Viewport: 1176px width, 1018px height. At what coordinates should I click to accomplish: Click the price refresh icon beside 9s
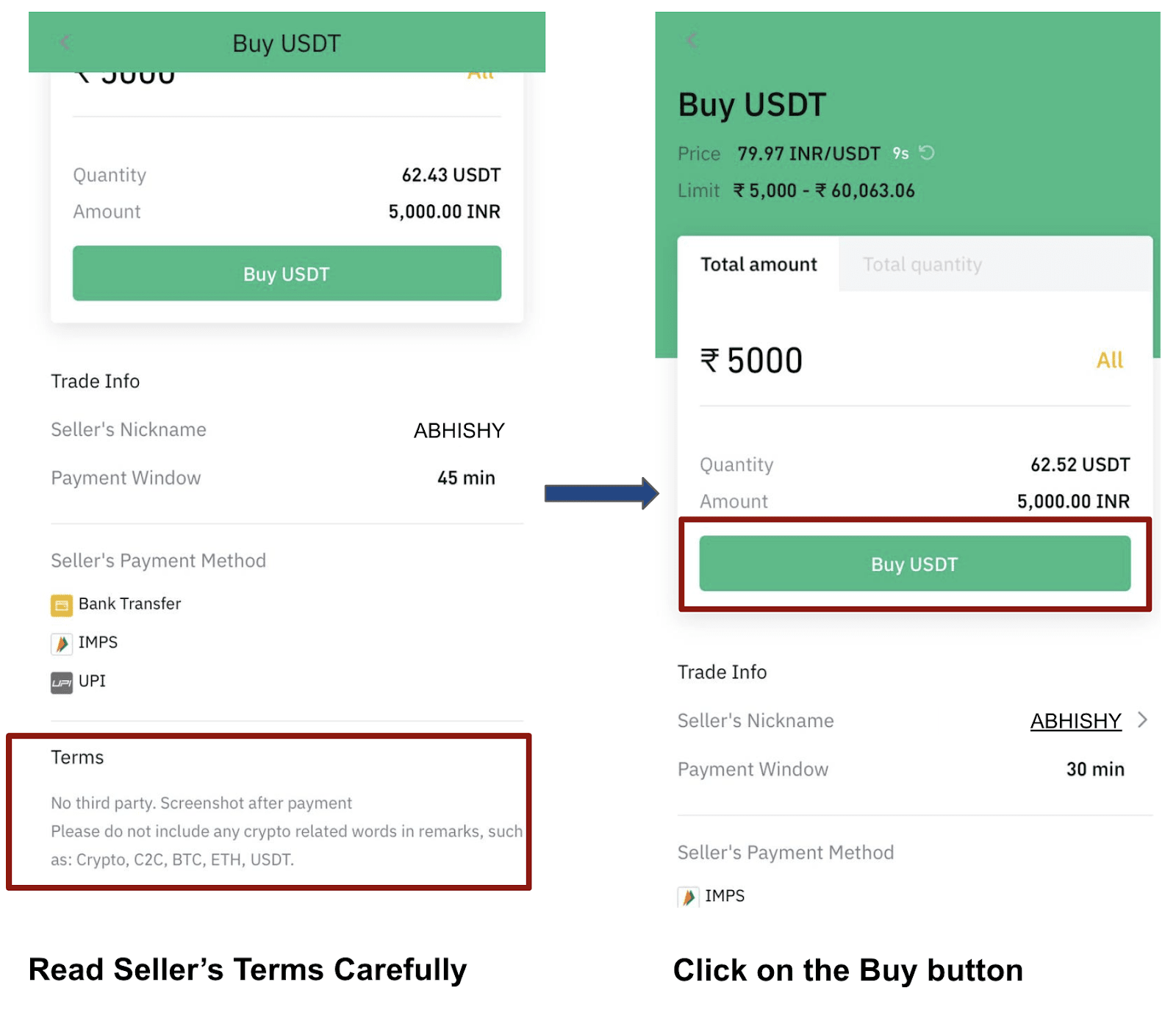click(927, 153)
